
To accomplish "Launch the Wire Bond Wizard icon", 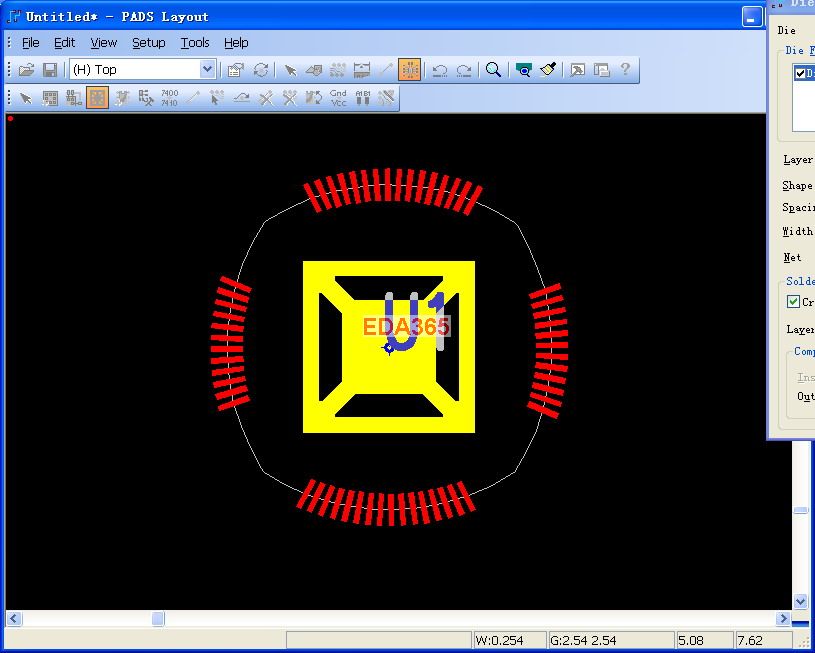I will pos(73,98).
